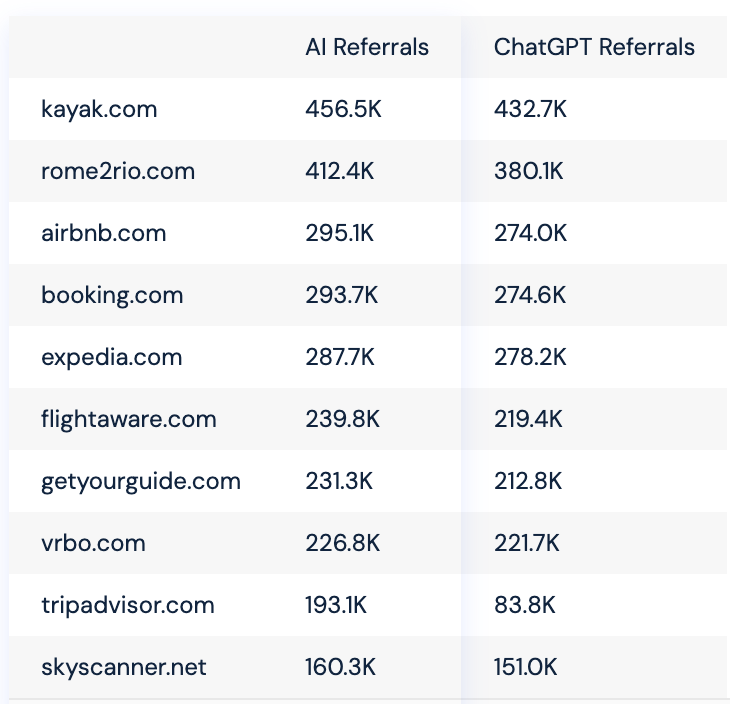Open tripadvisor.com from the table
730x704 pixels.
[128, 605]
